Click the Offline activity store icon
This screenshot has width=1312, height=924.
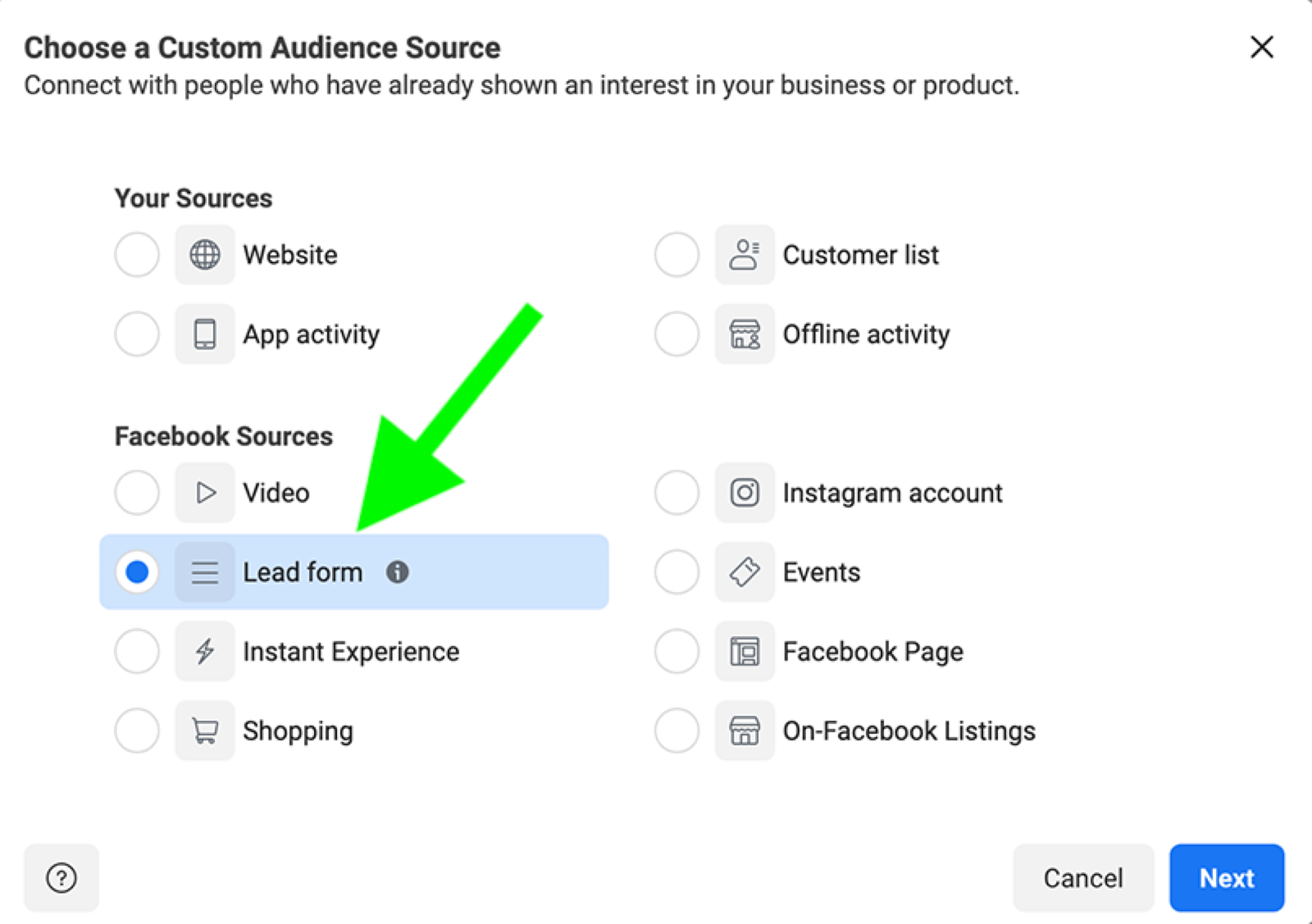(x=745, y=335)
